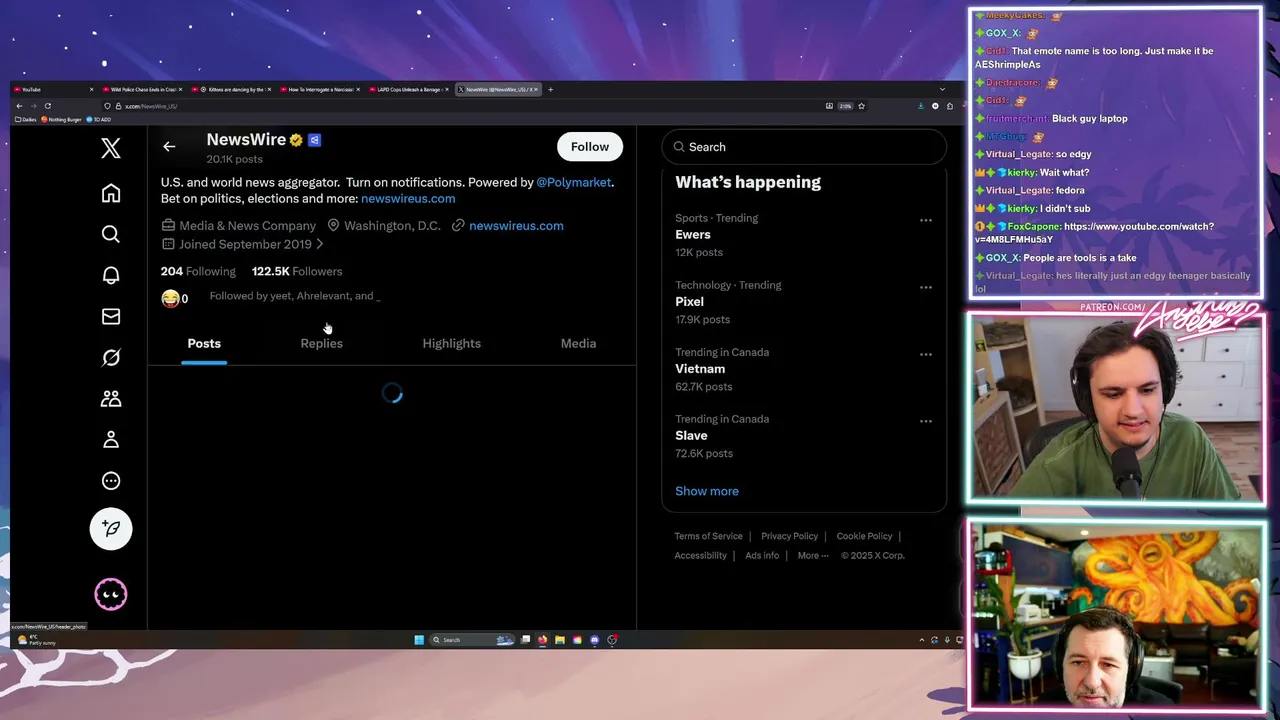This screenshot has width=1280, height=720.
Task: Open more options for Vietnam trend
Action: coord(926,354)
